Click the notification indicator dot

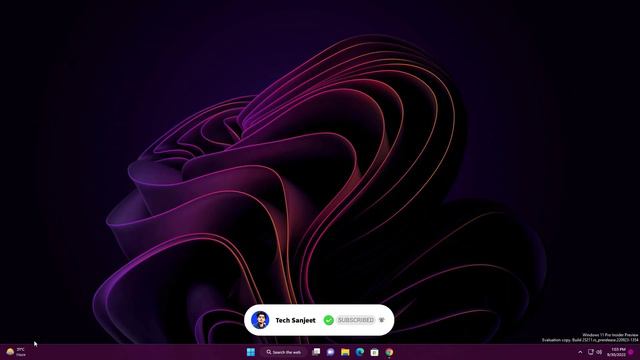(x=631, y=352)
